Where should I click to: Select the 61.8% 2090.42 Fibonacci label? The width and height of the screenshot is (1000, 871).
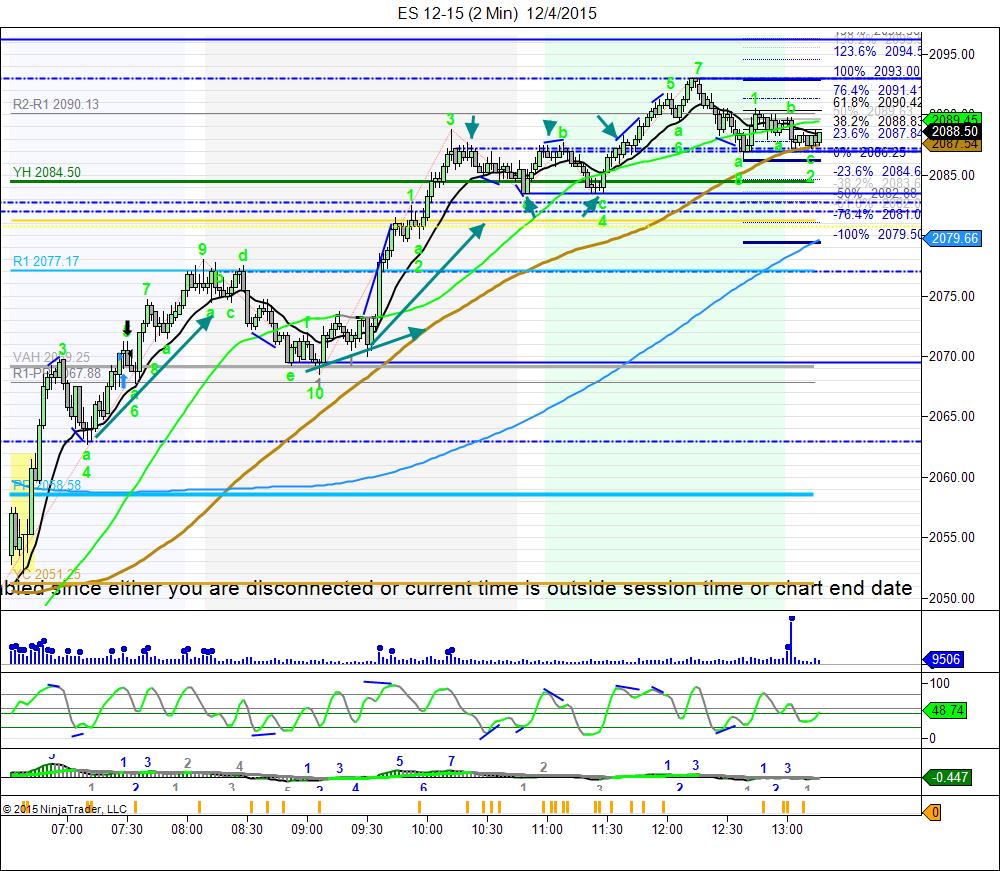point(877,102)
